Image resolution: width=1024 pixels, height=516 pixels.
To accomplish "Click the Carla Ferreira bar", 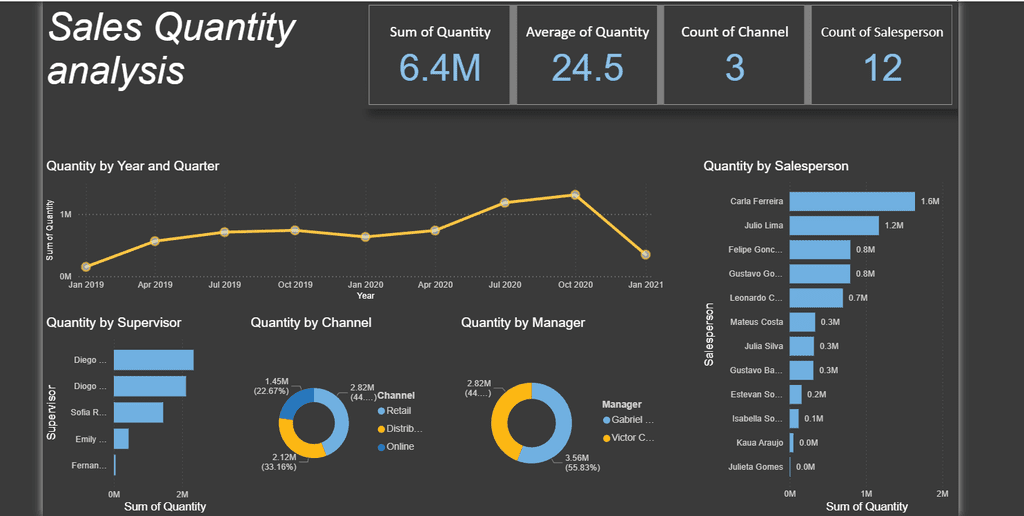I will 852,201.
